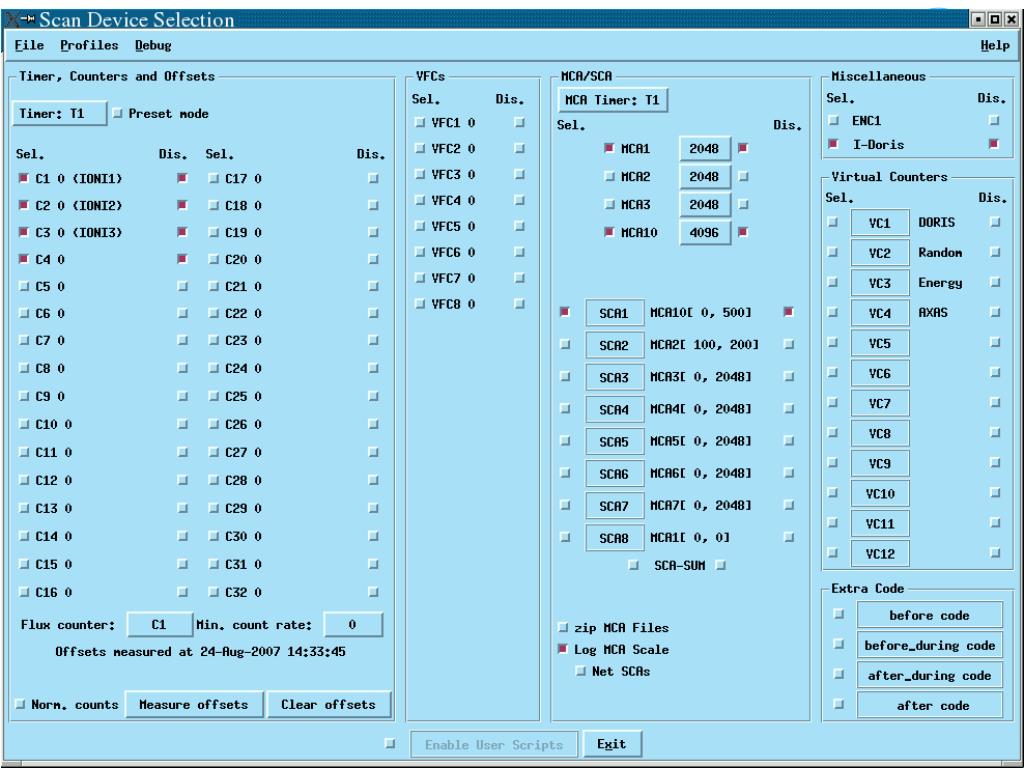Toggle the Dis. checkbox for SCA1
Image resolution: width=1024 pixels, height=768 pixels.
tap(789, 312)
